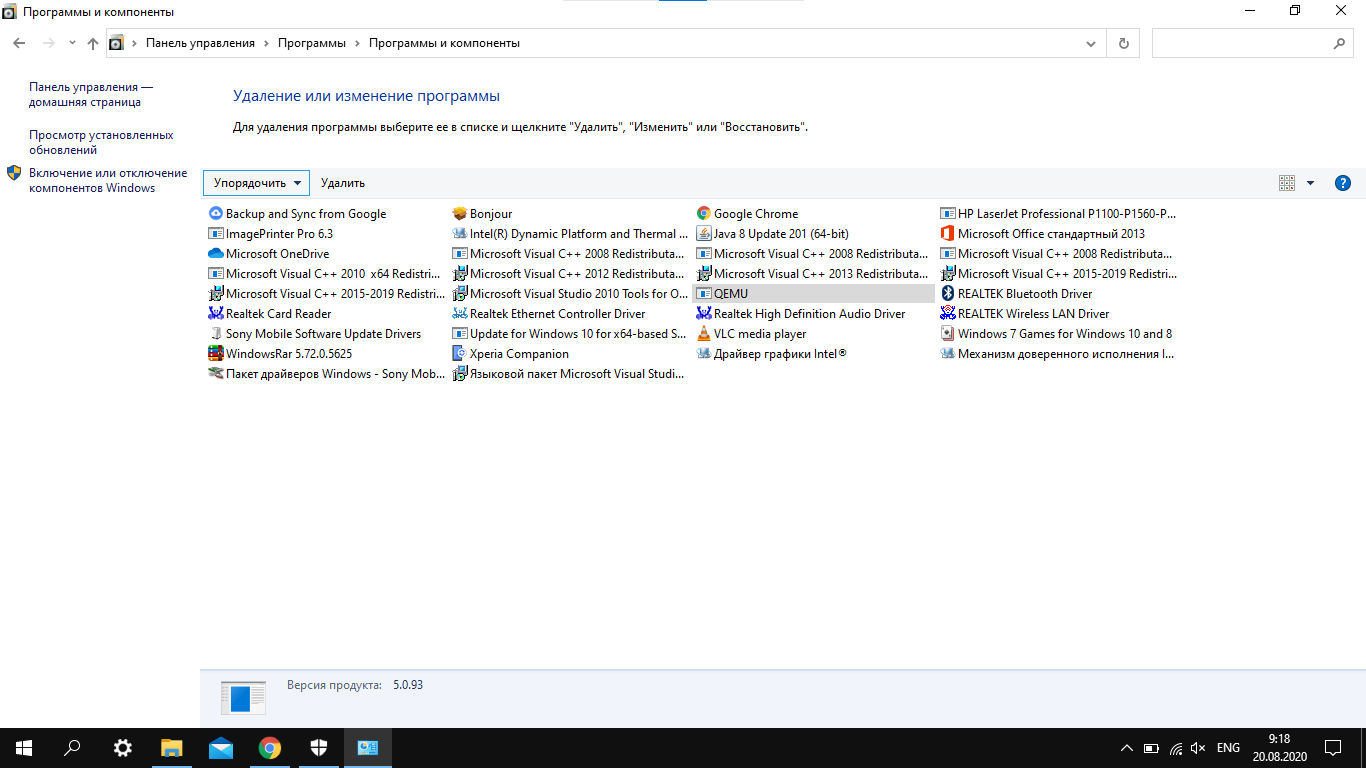The width and height of the screenshot is (1366, 768).
Task: Click the Microsoft Office 2013 icon
Action: tap(948, 233)
